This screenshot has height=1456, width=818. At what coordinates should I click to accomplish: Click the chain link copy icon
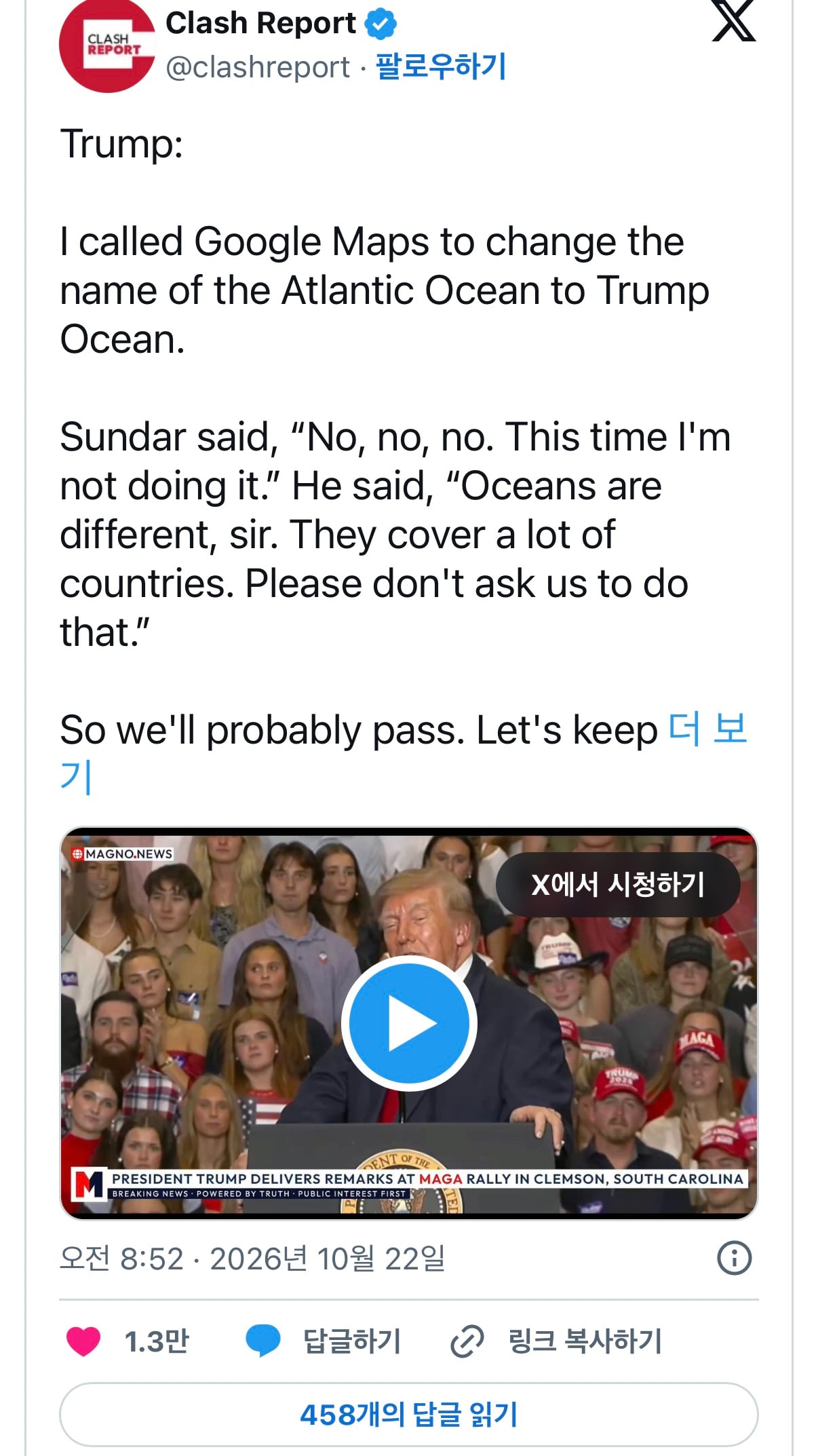(x=467, y=1341)
